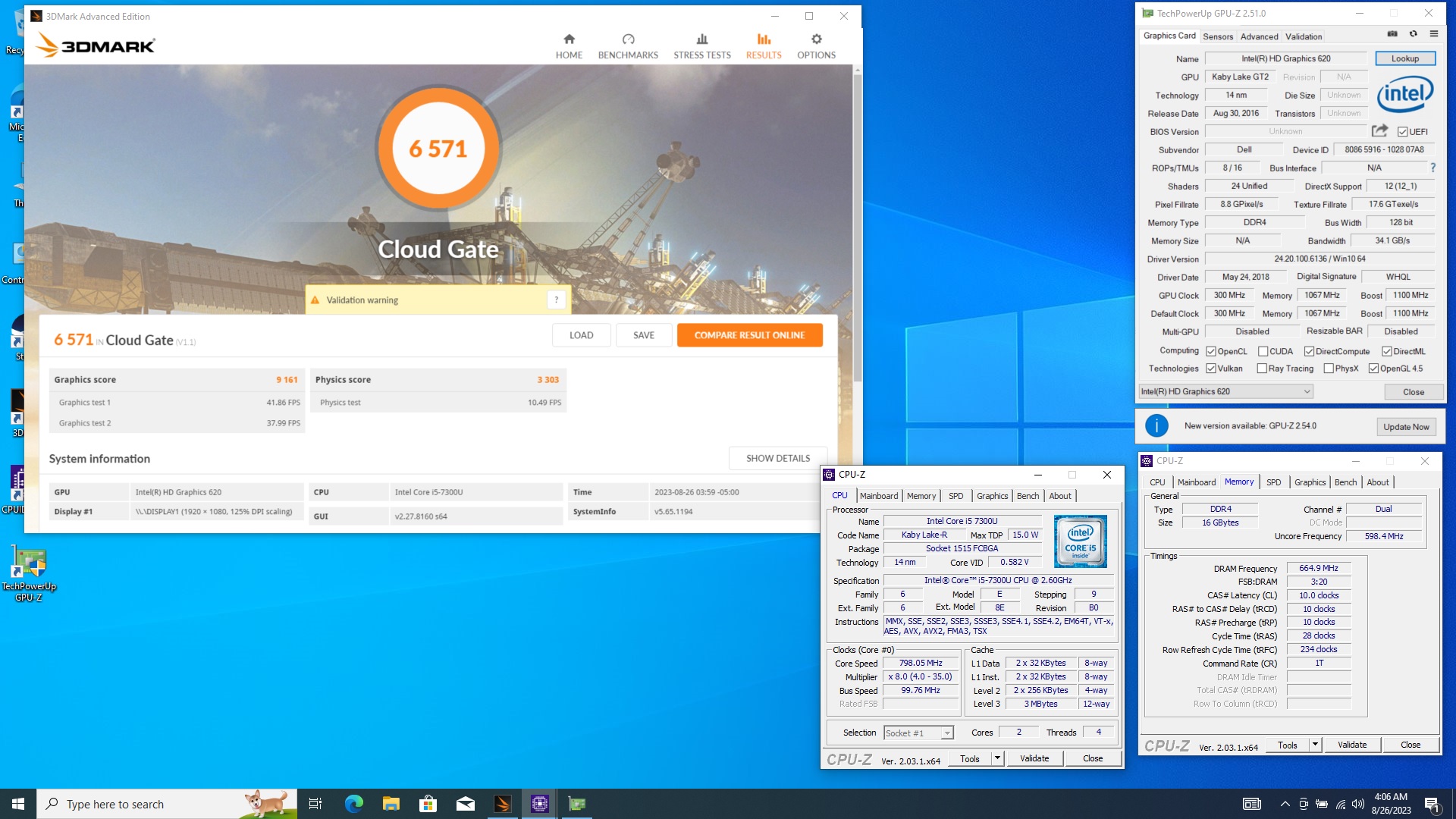Toggle the OpenCL checkbox

pyautogui.click(x=1211, y=351)
